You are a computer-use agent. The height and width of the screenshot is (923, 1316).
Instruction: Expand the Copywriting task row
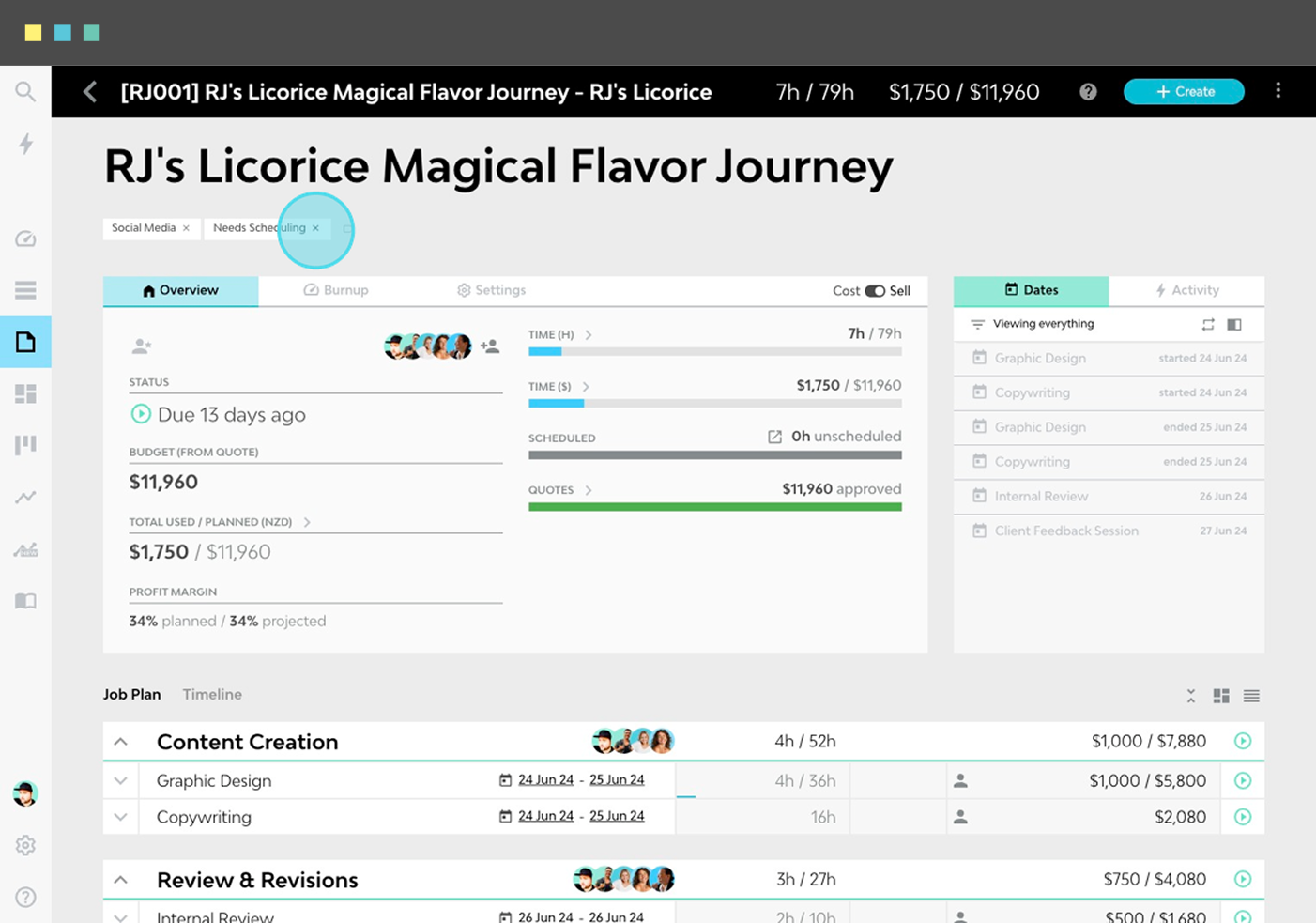click(x=120, y=816)
